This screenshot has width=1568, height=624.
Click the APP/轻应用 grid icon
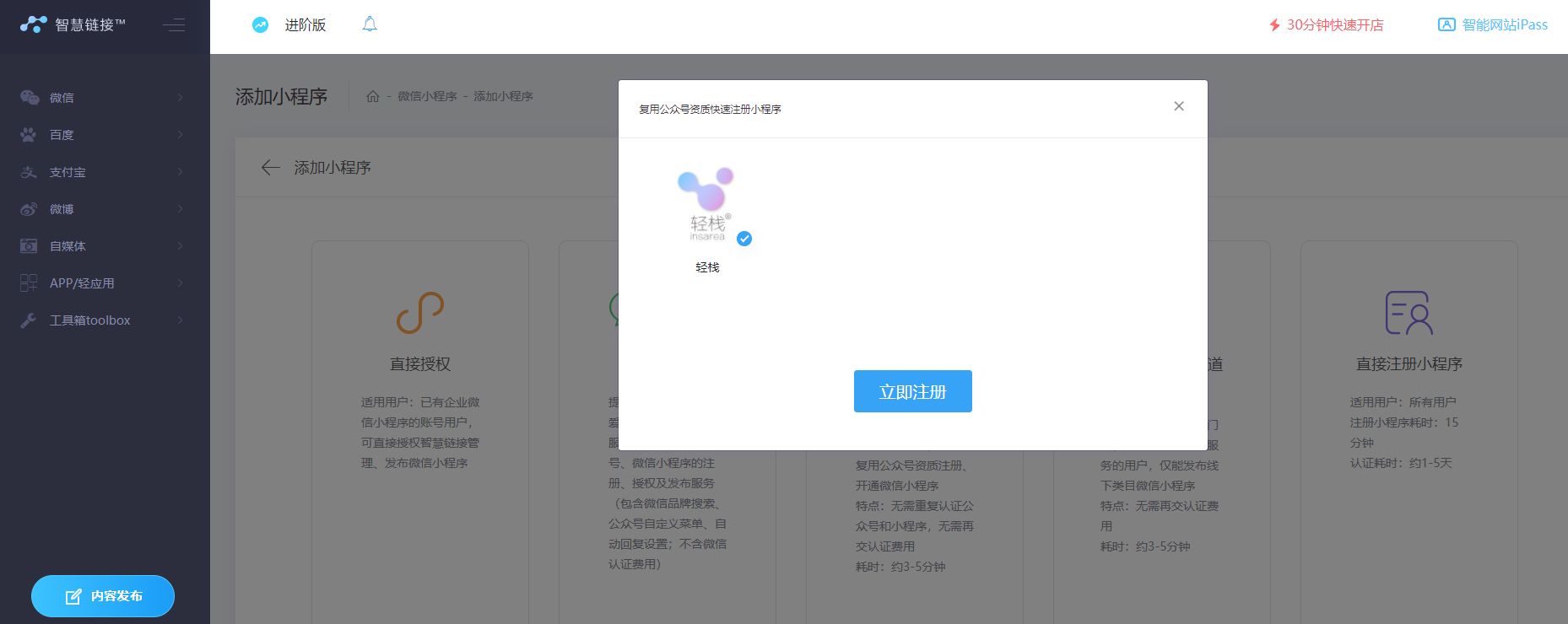(x=29, y=283)
